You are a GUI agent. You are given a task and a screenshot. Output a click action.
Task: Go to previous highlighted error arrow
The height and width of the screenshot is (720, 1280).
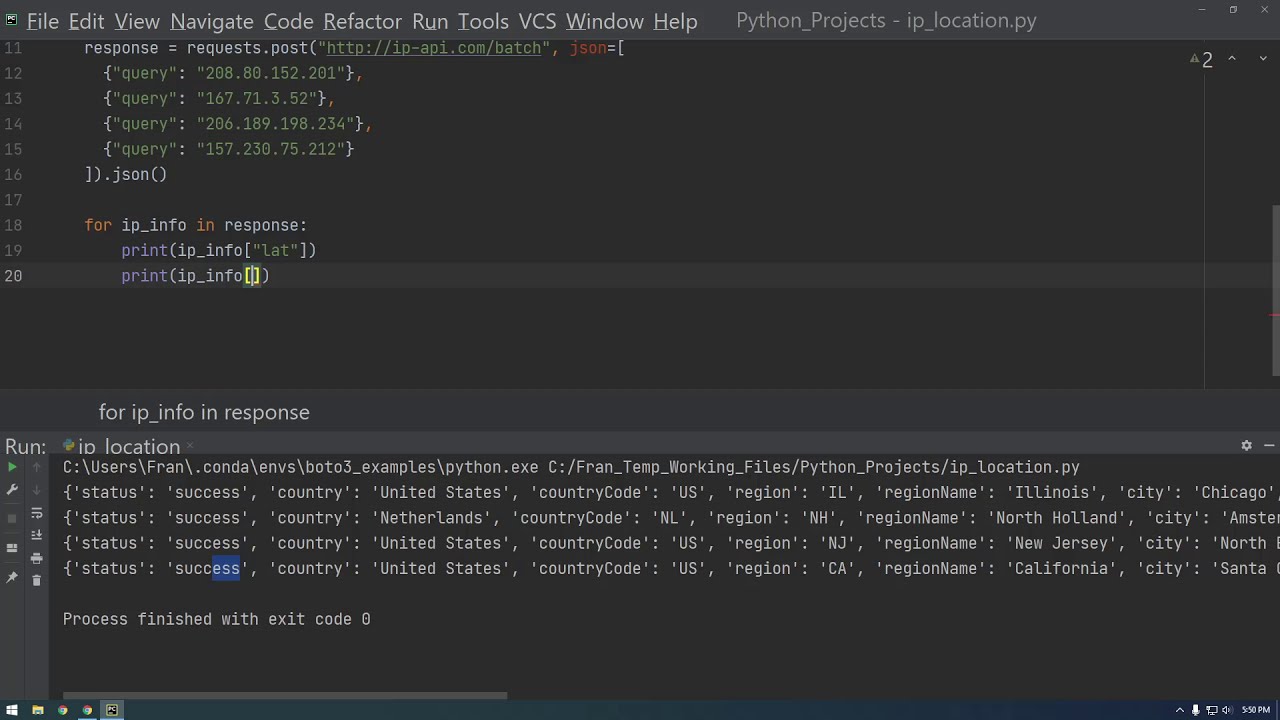coord(1232,59)
